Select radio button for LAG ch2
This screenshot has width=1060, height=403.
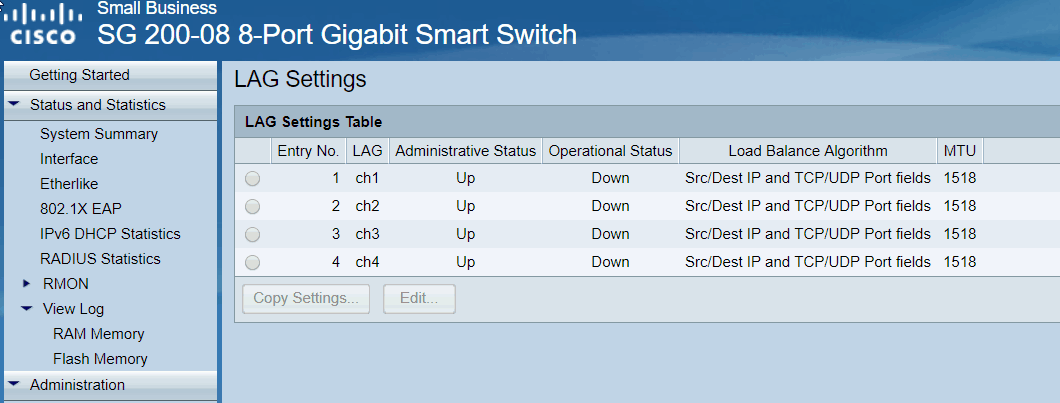pos(252,206)
